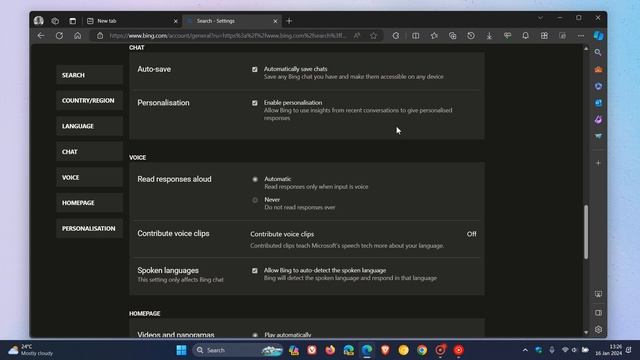Jump to COUNTRY/REGION settings section

point(89,100)
